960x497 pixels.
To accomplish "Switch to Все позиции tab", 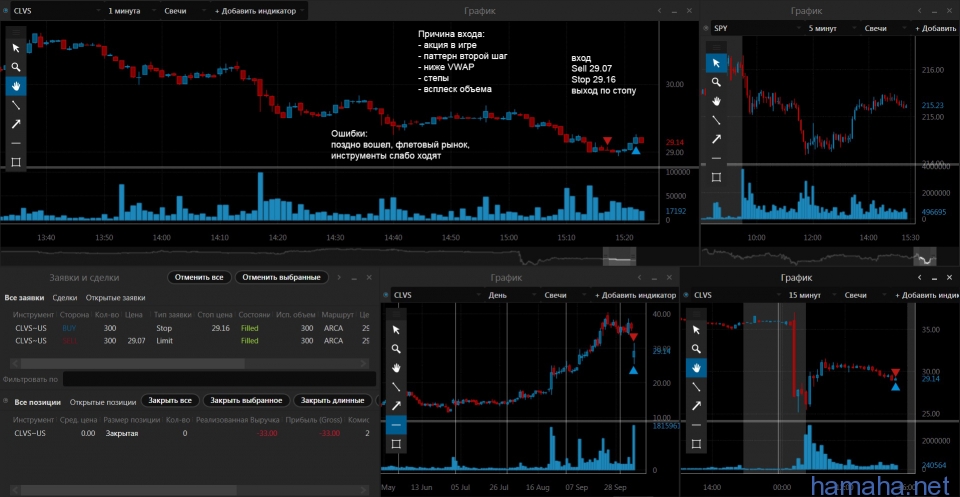I will [37, 402].
